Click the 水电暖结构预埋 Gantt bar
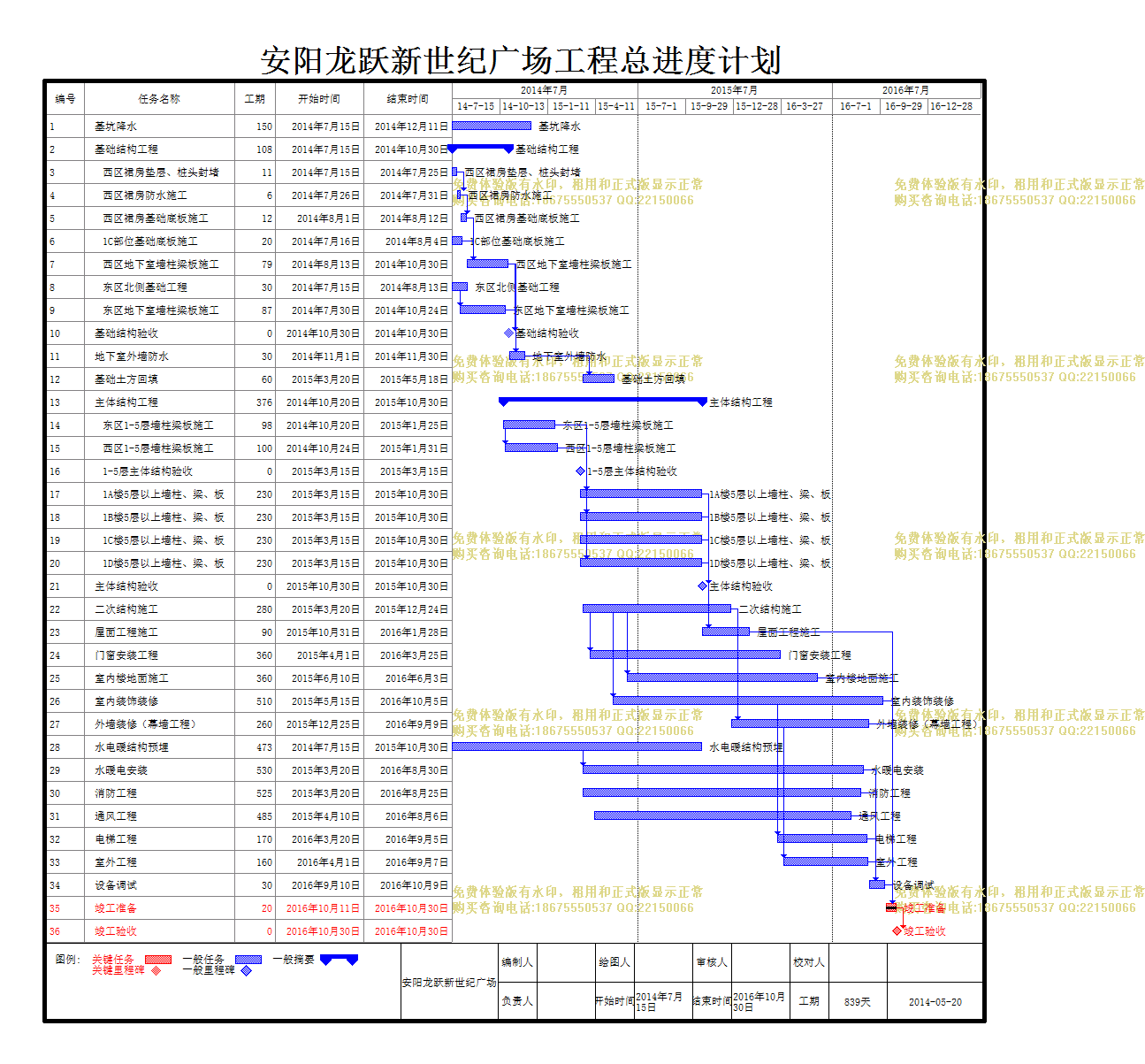Screen dimensions: 1145x1064 [577, 746]
